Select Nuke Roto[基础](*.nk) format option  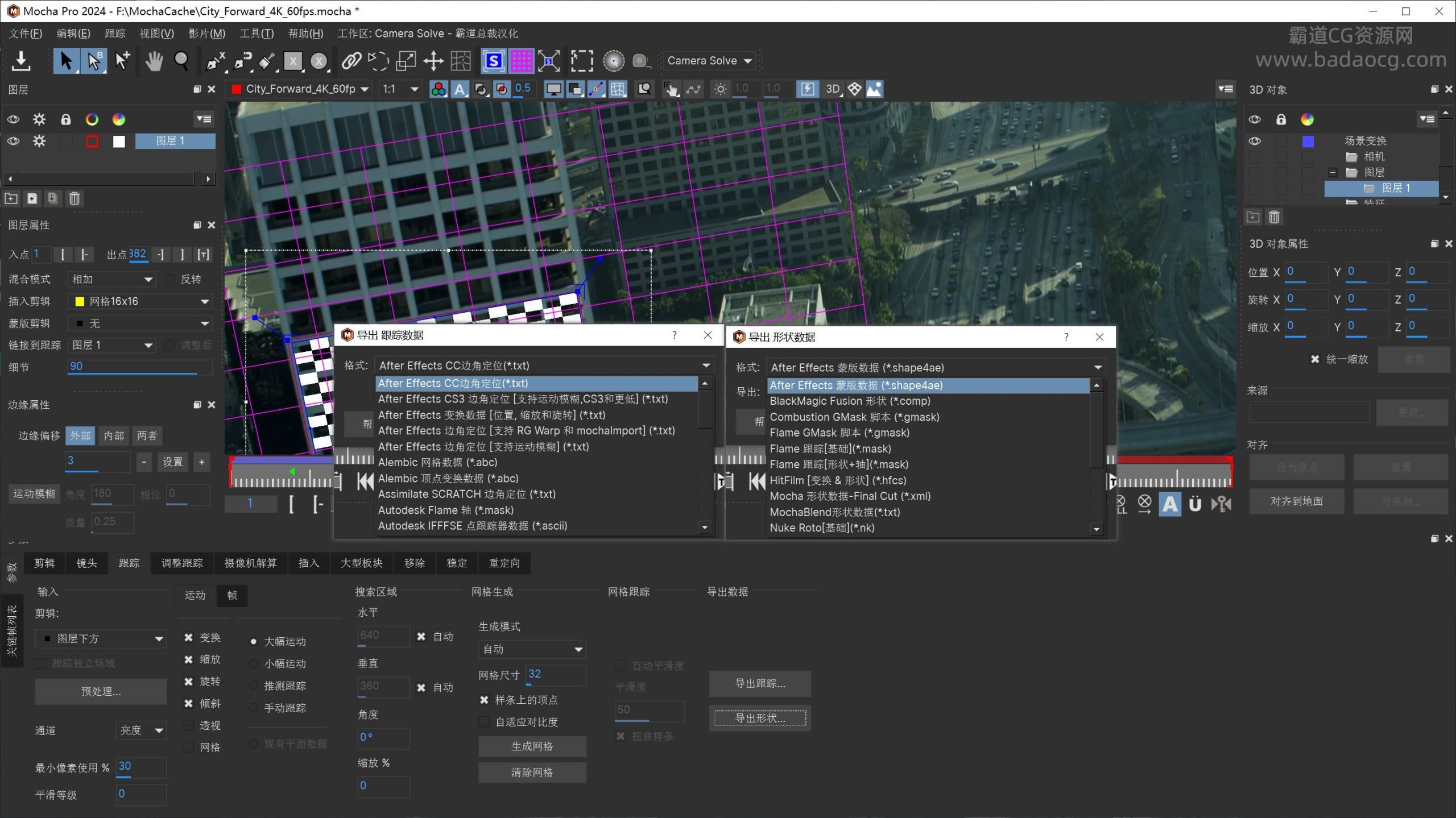[x=928, y=528]
